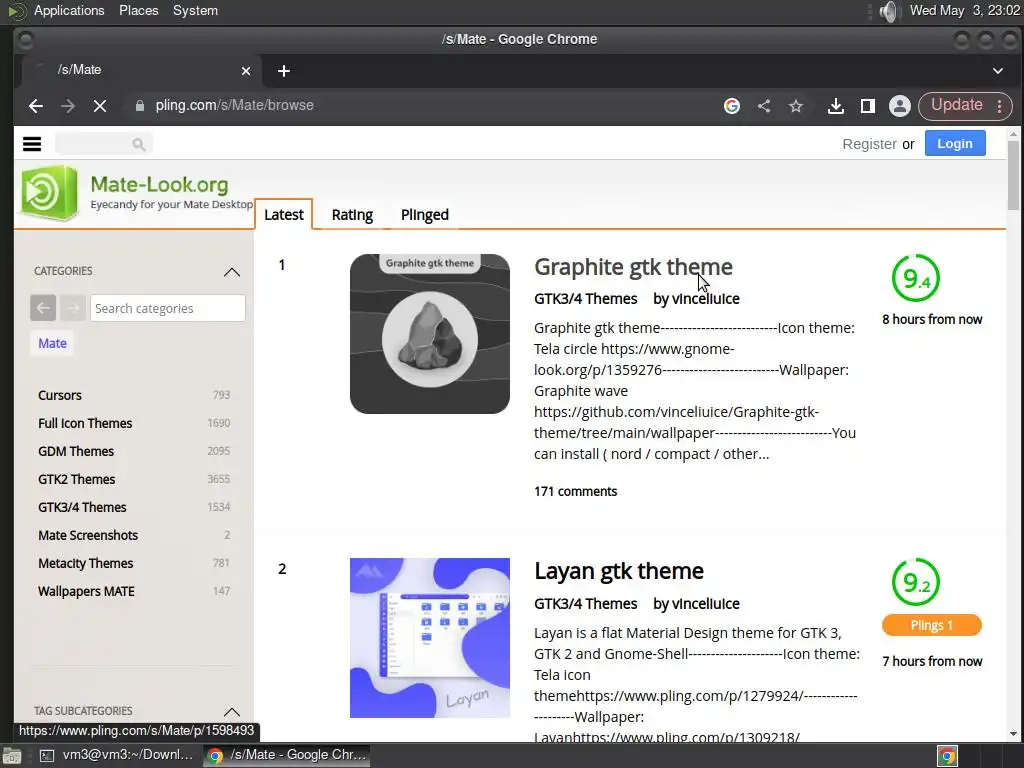Show desktop via bottom-left panel icon
The image size is (1024, 768).
tap(11, 756)
